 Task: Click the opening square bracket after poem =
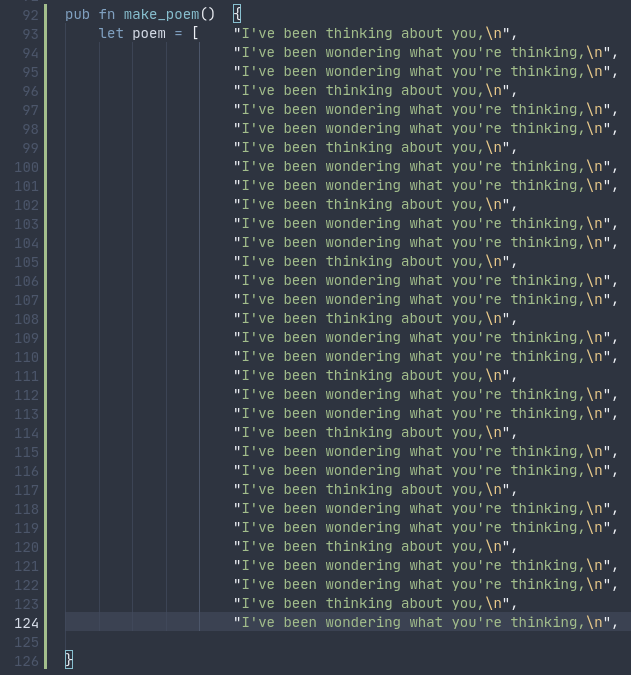point(195,33)
